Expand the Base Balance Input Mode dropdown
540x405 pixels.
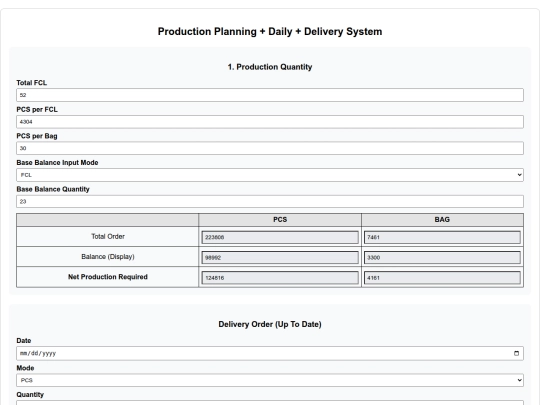pos(270,175)
